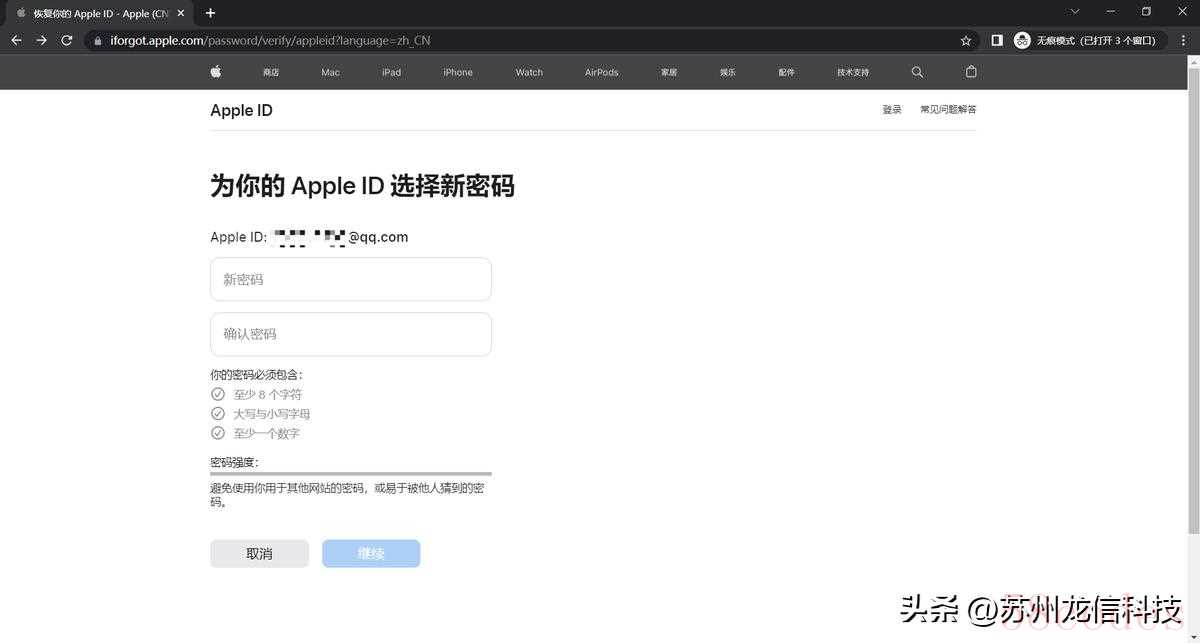1200x643 pixels.
Task: Open Mac in Apple navigation
Action: tap(330, 72)
